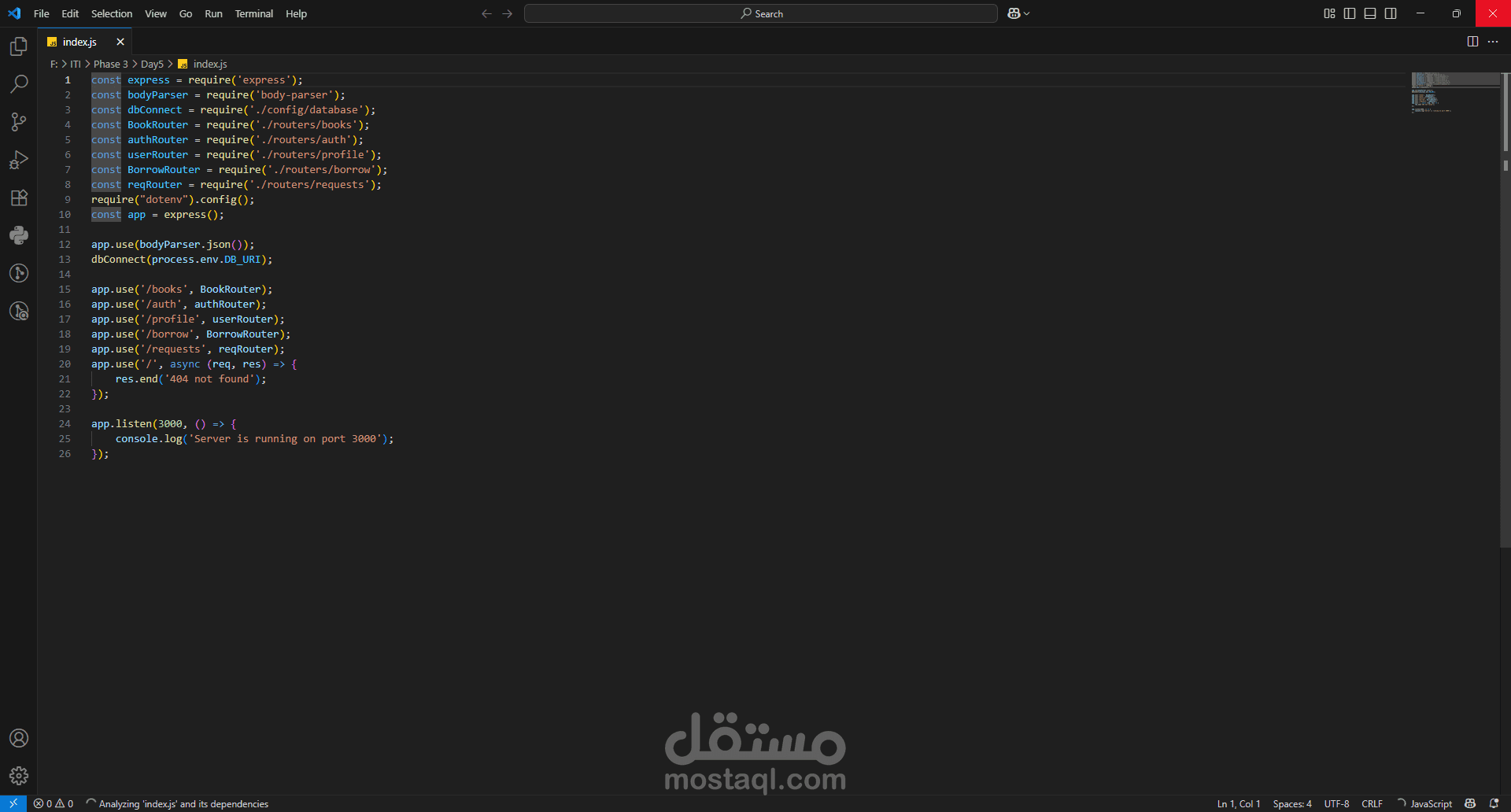
Task: Open the File menu
Action: pyautogui.click(x=42, y=13)
